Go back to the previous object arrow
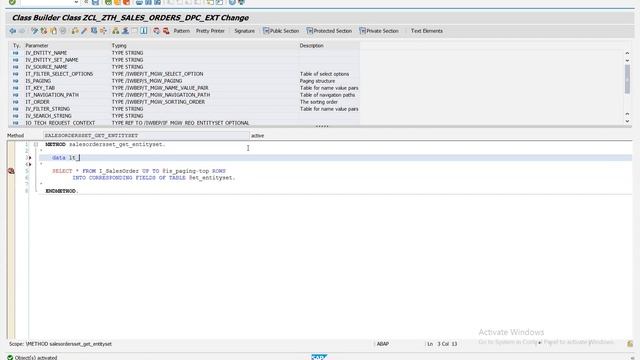The width and height of the screenshot is (640, 360). click(13, 31)
